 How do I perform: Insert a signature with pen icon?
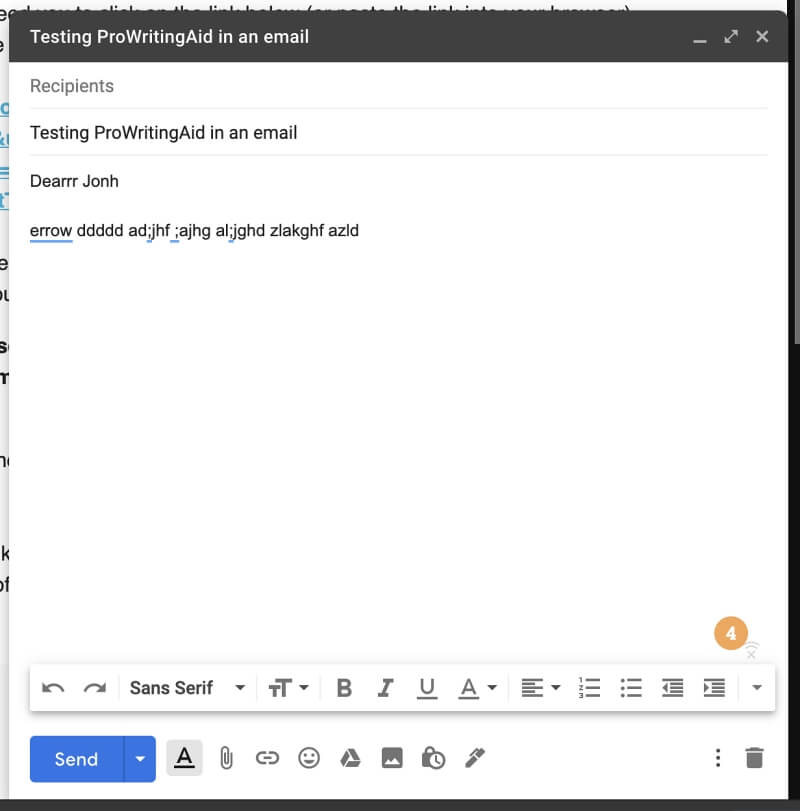pyautogui.click(x=475, y=758)
